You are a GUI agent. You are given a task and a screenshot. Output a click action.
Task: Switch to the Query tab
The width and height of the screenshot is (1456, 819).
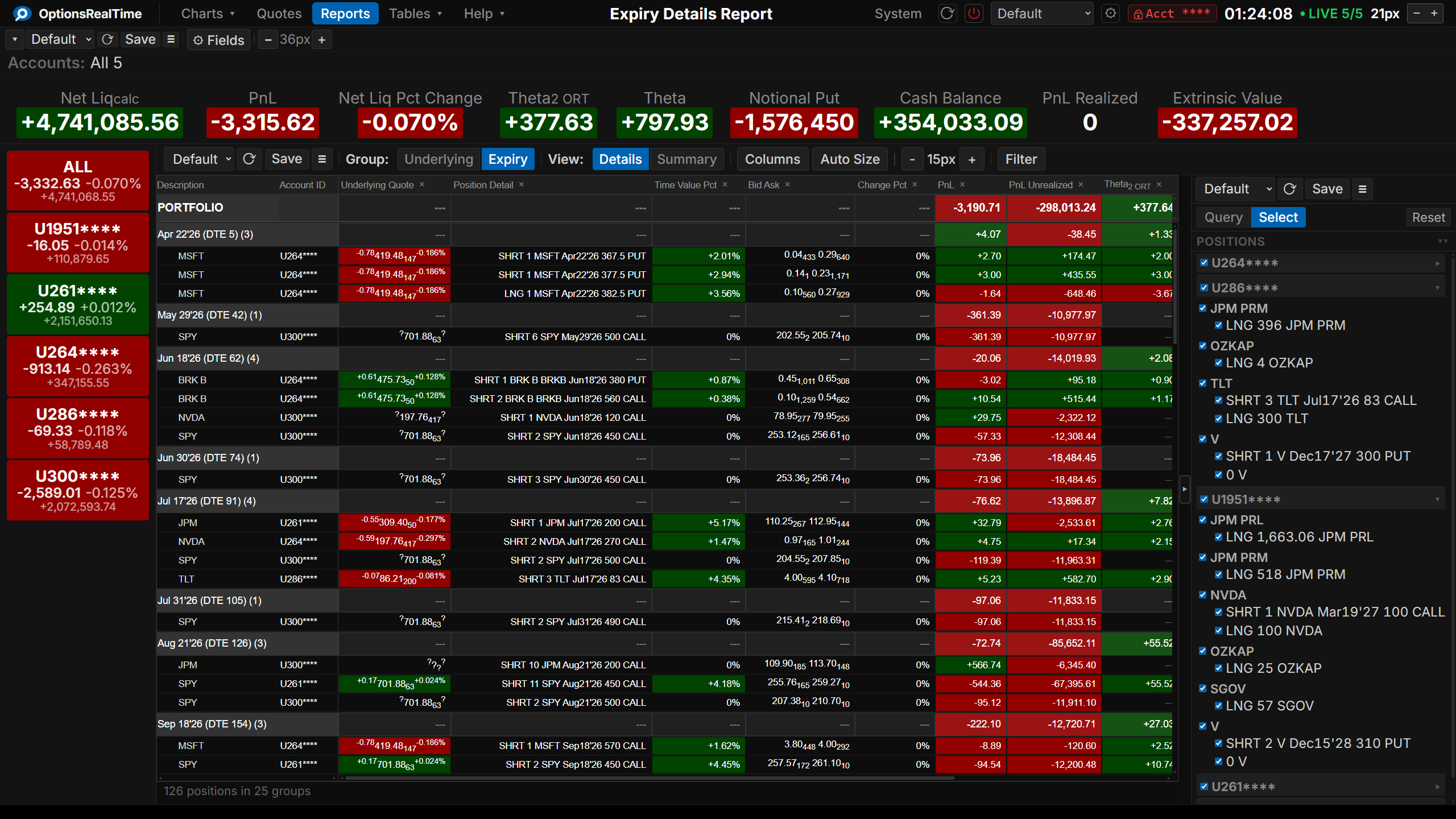click(x=1223, y=217)
